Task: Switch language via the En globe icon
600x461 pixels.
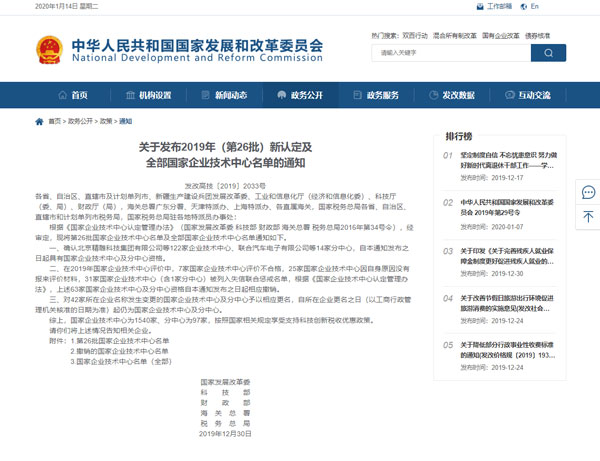Action: tap(523, 7)
